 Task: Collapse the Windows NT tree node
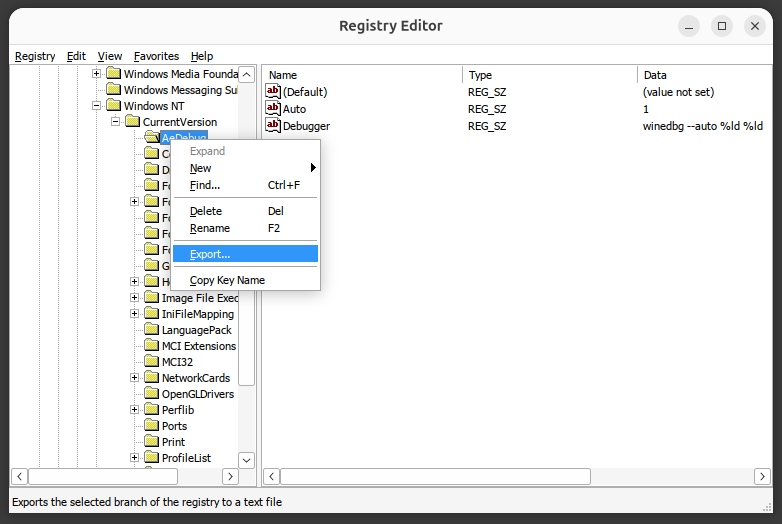click(x=96, y=106)
